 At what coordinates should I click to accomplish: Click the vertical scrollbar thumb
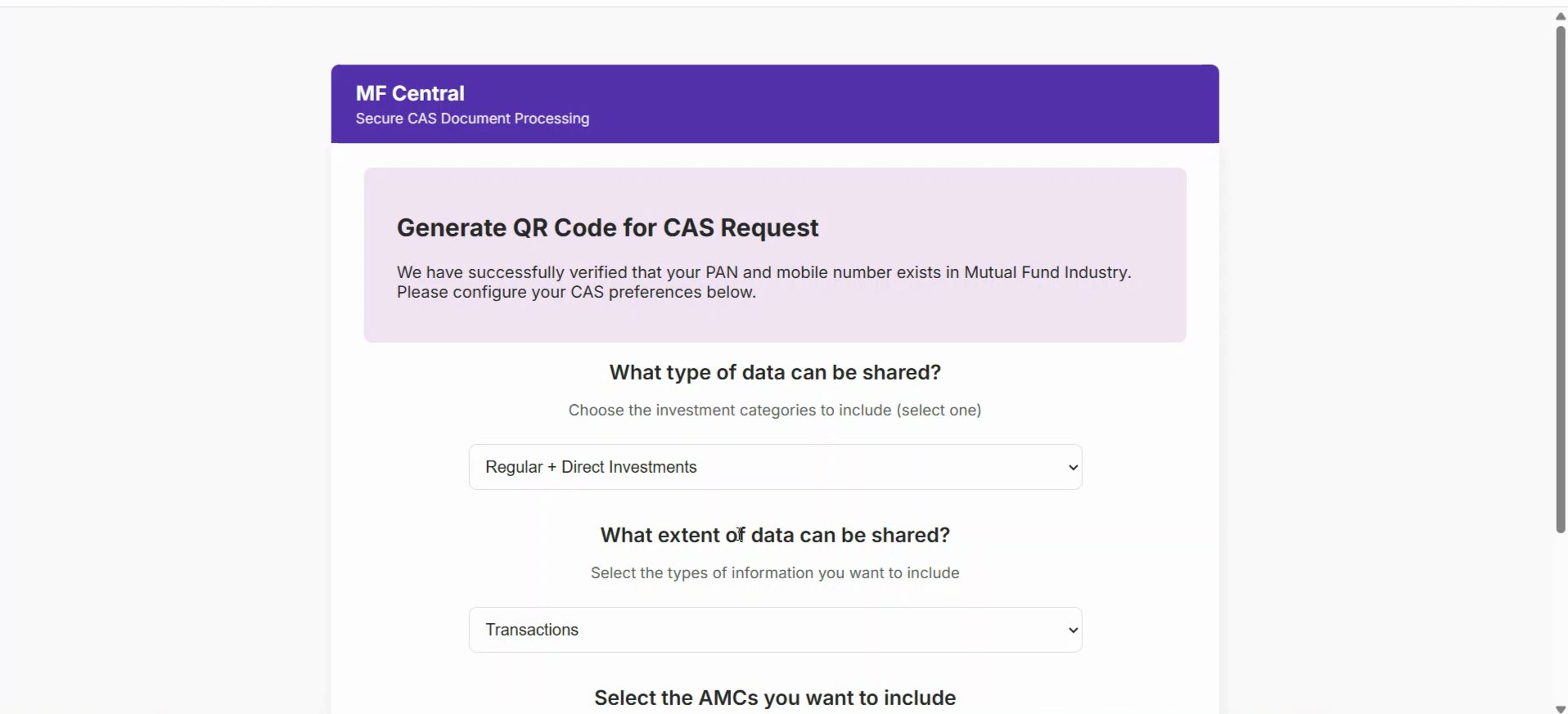pyautogui.click(x=1561, y=278)
